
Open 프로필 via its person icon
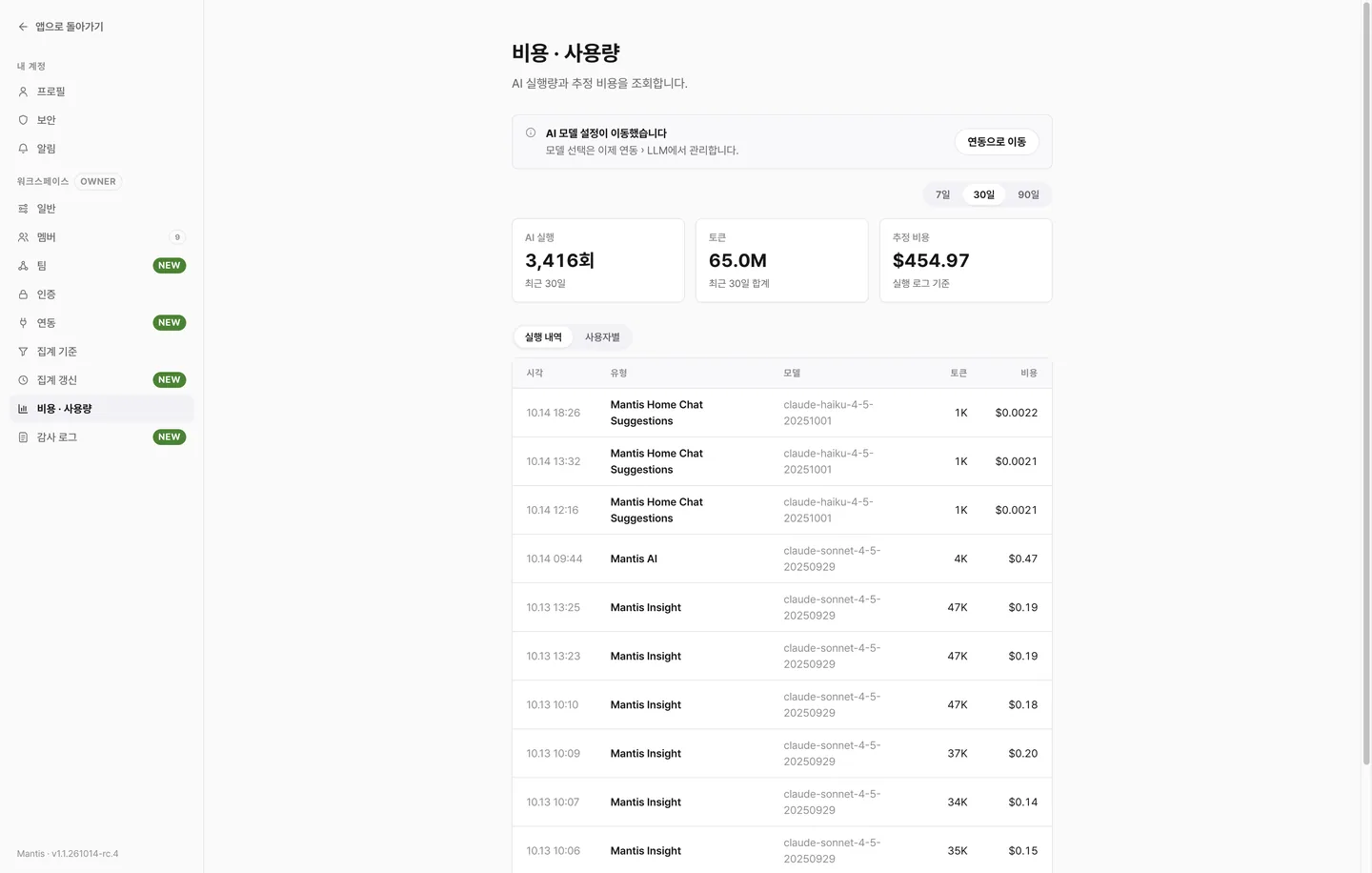pos(23,91)
